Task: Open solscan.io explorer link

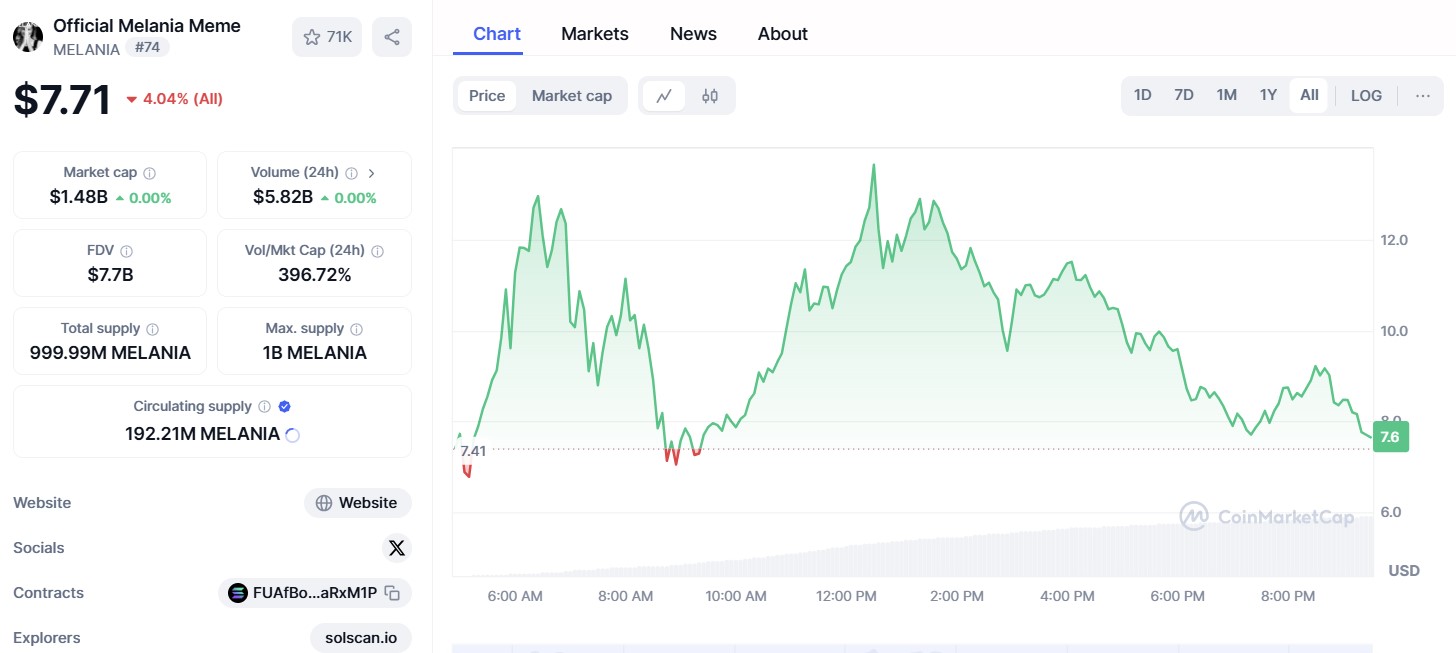Action: (x=361, y=638)
